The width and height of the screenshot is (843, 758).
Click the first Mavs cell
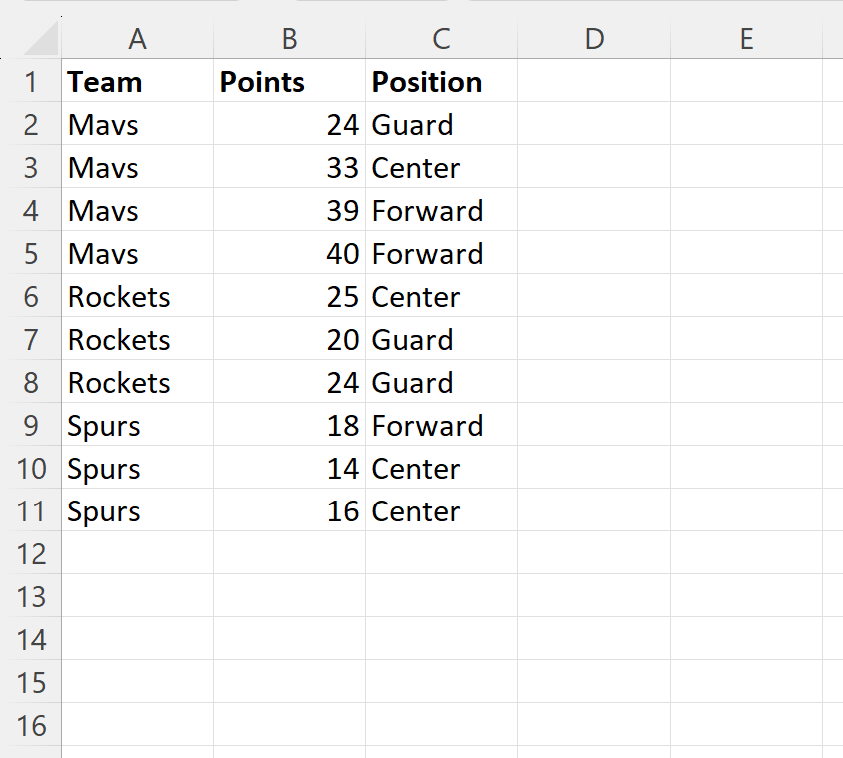137,124
